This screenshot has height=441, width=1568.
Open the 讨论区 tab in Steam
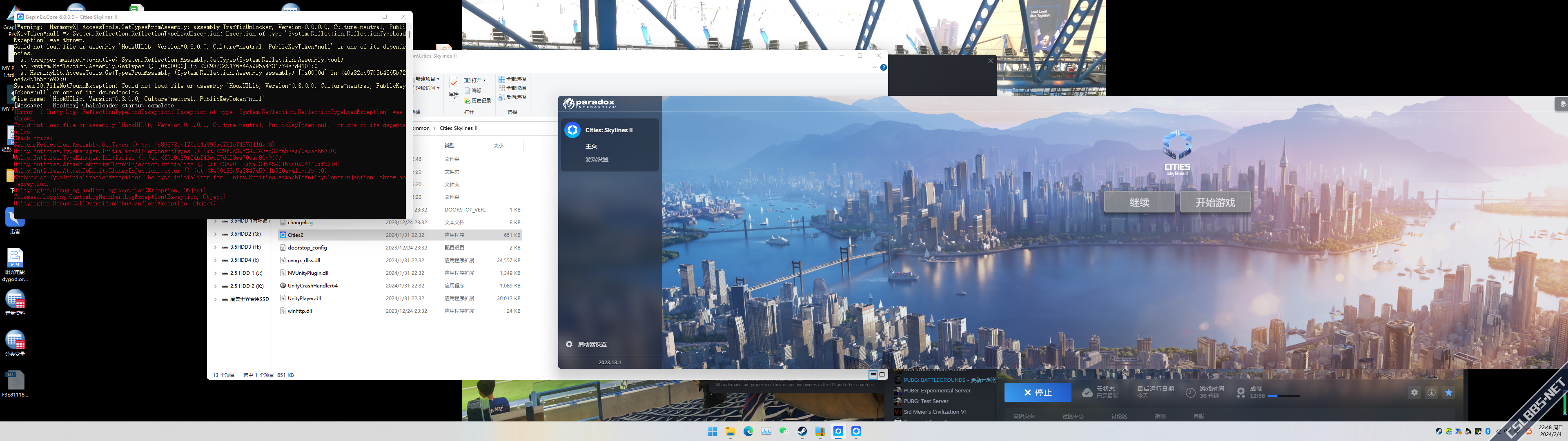coord(1119,416)
